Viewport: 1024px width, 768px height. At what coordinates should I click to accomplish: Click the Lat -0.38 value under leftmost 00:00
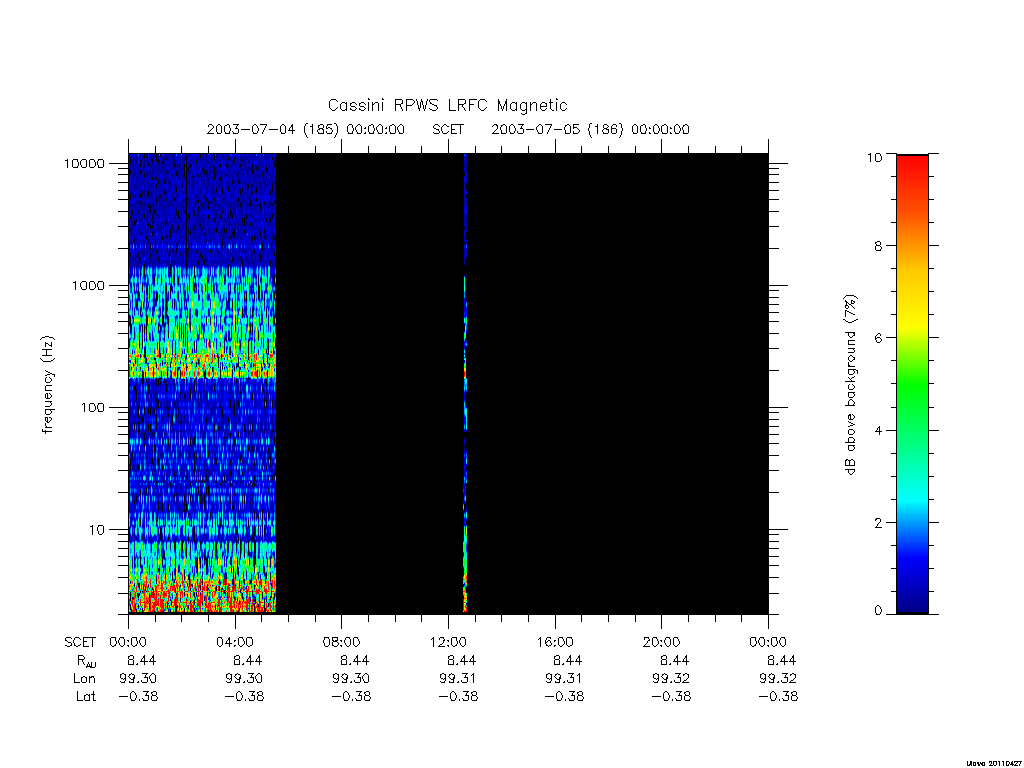tap(138, 696)
